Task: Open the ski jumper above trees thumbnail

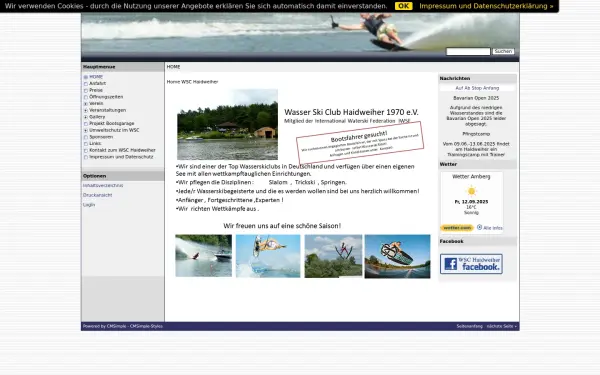Action: pos(333,256)
